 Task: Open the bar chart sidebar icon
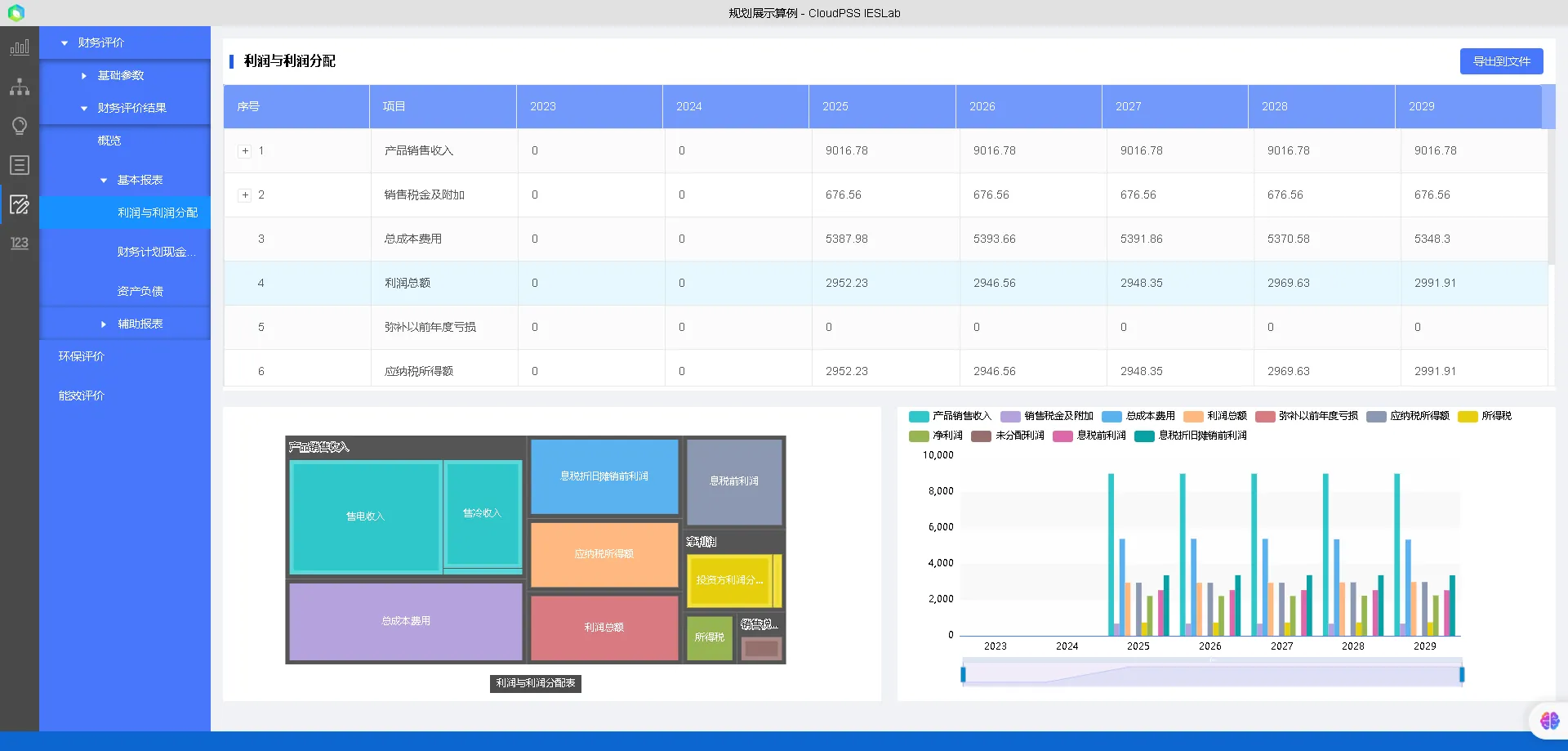click(x=20, y=47)
